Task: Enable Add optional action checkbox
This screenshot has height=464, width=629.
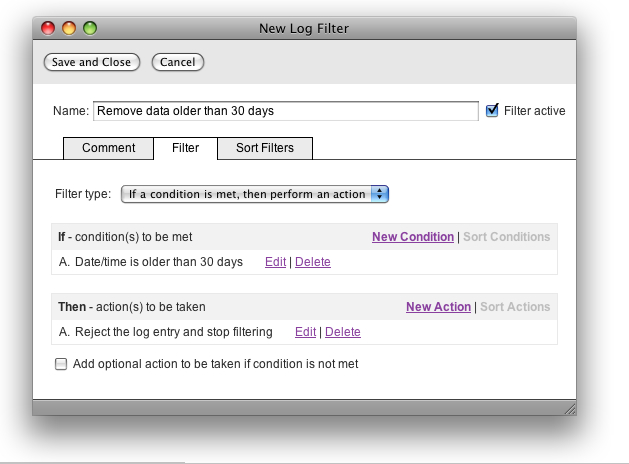Action: click(x=61, y=365)
